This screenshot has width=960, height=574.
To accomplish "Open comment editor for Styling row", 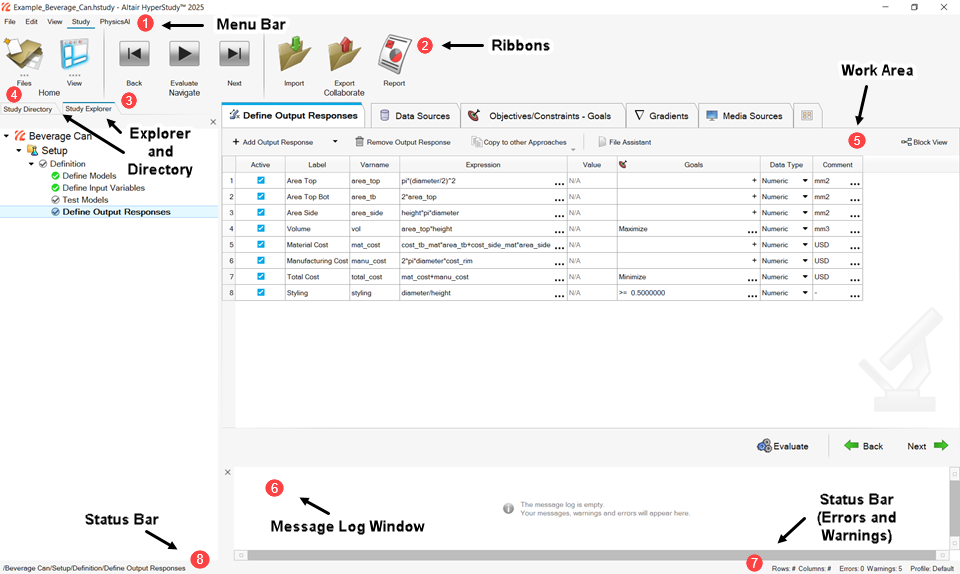I will pyautogui.click(x=855, y=294).
